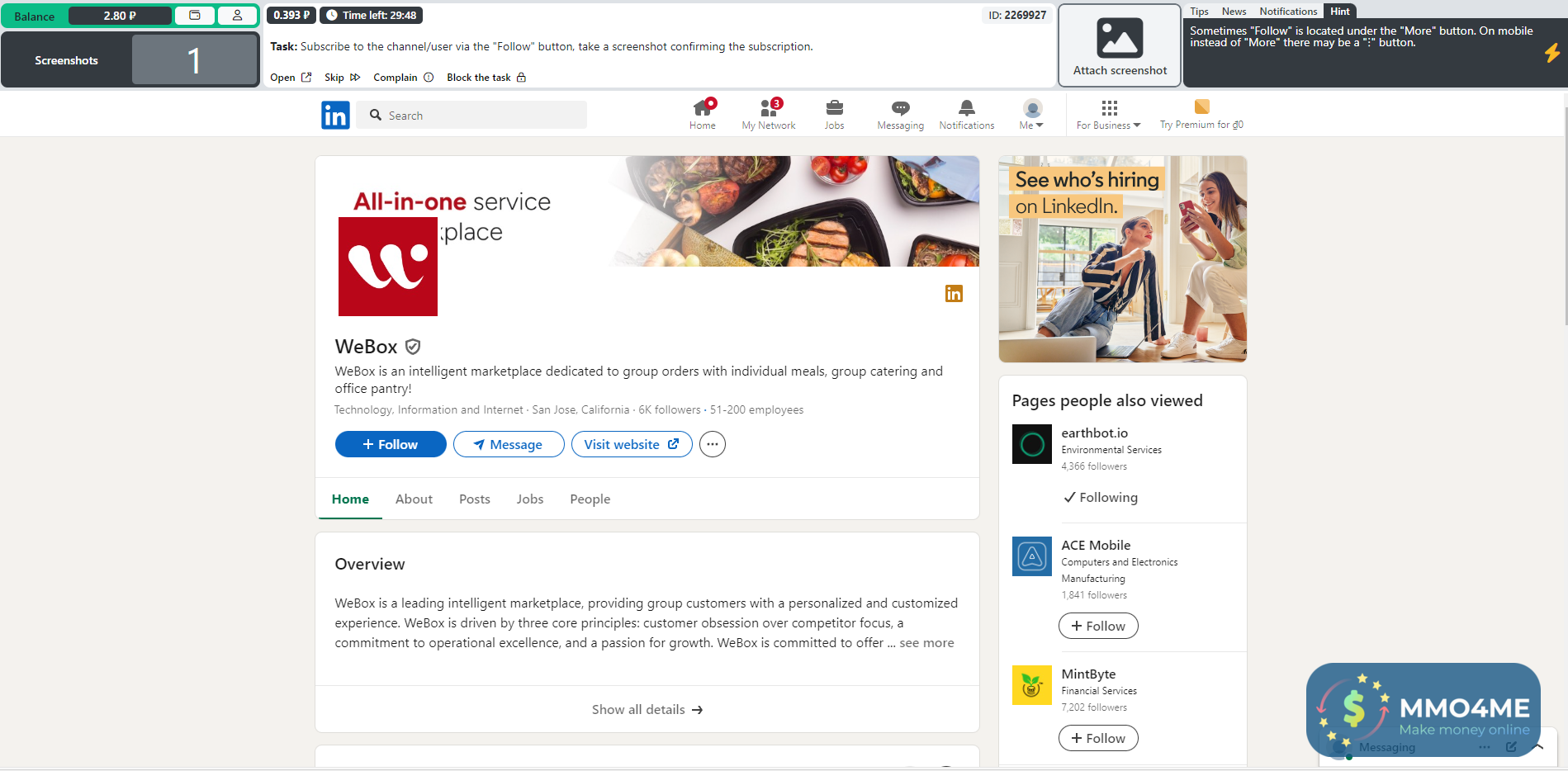
Task: Open My Network from the navigation bar
Action: tap(769, 115)
